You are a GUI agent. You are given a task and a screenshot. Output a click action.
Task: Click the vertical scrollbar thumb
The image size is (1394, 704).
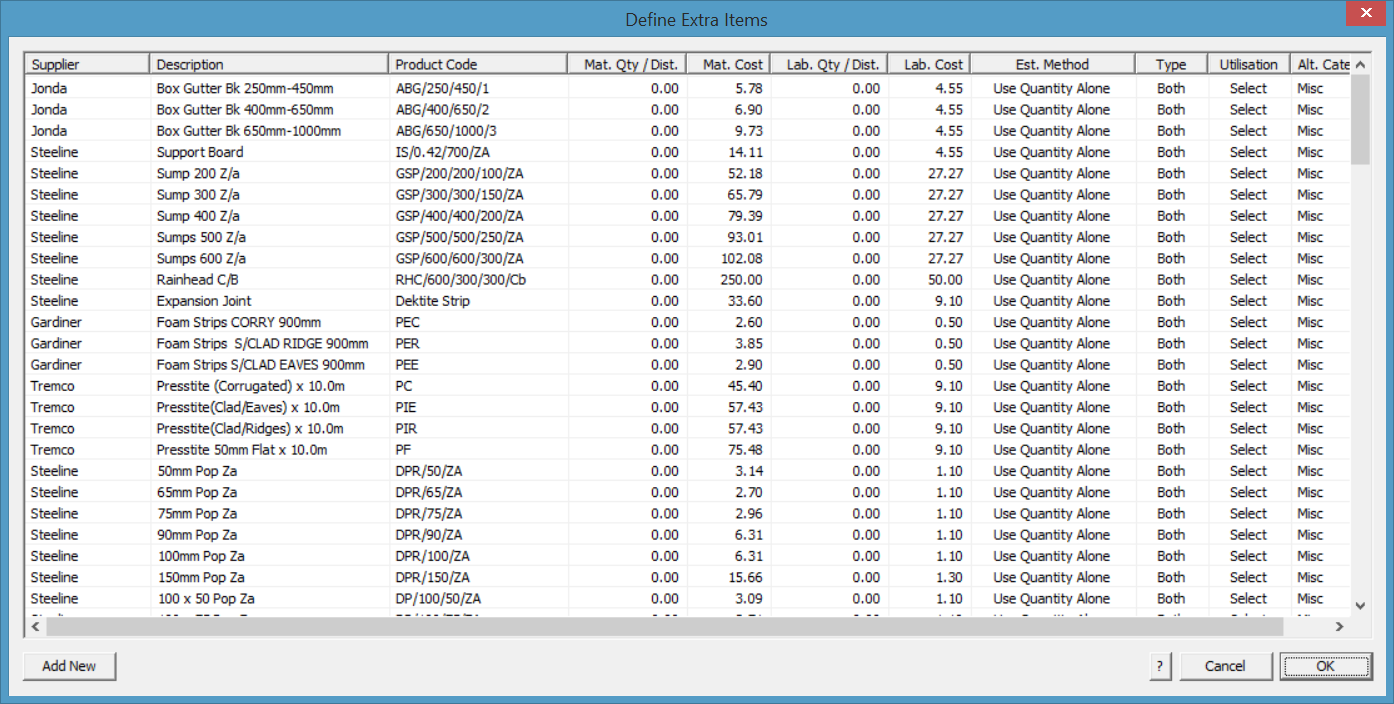pyautogui.click(x=1360, y=119)
